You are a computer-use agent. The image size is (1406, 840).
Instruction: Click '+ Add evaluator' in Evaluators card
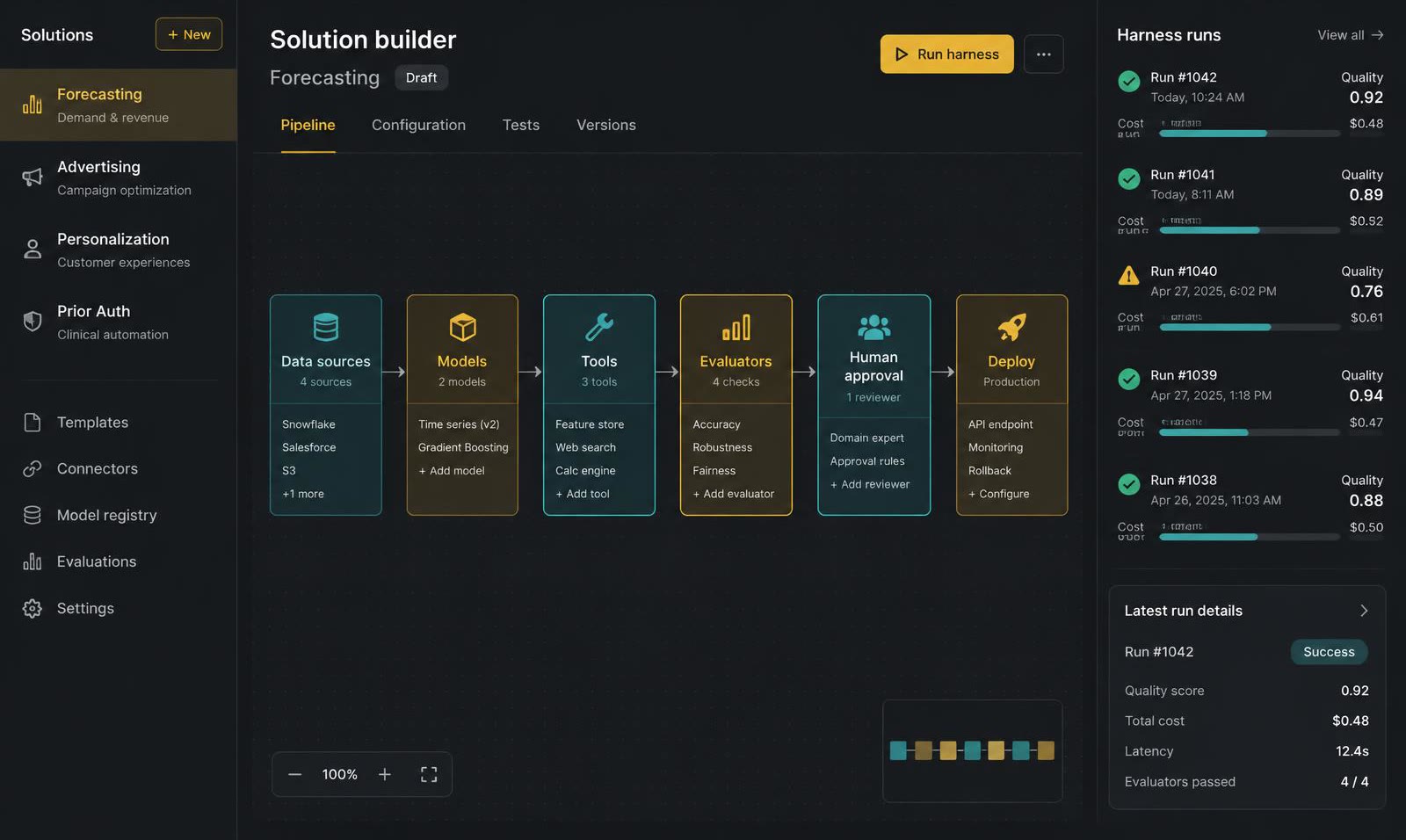click(734, 494)
